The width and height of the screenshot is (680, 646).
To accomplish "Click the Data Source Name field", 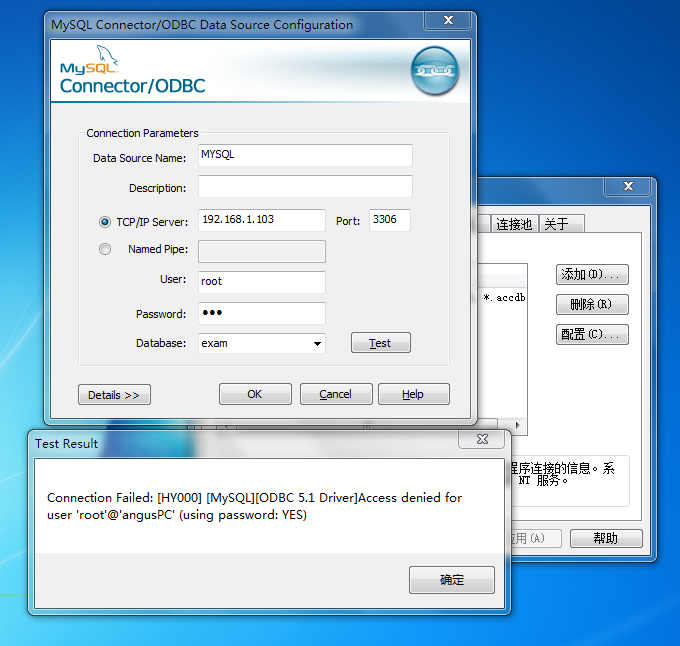I will tap(305, 156).
